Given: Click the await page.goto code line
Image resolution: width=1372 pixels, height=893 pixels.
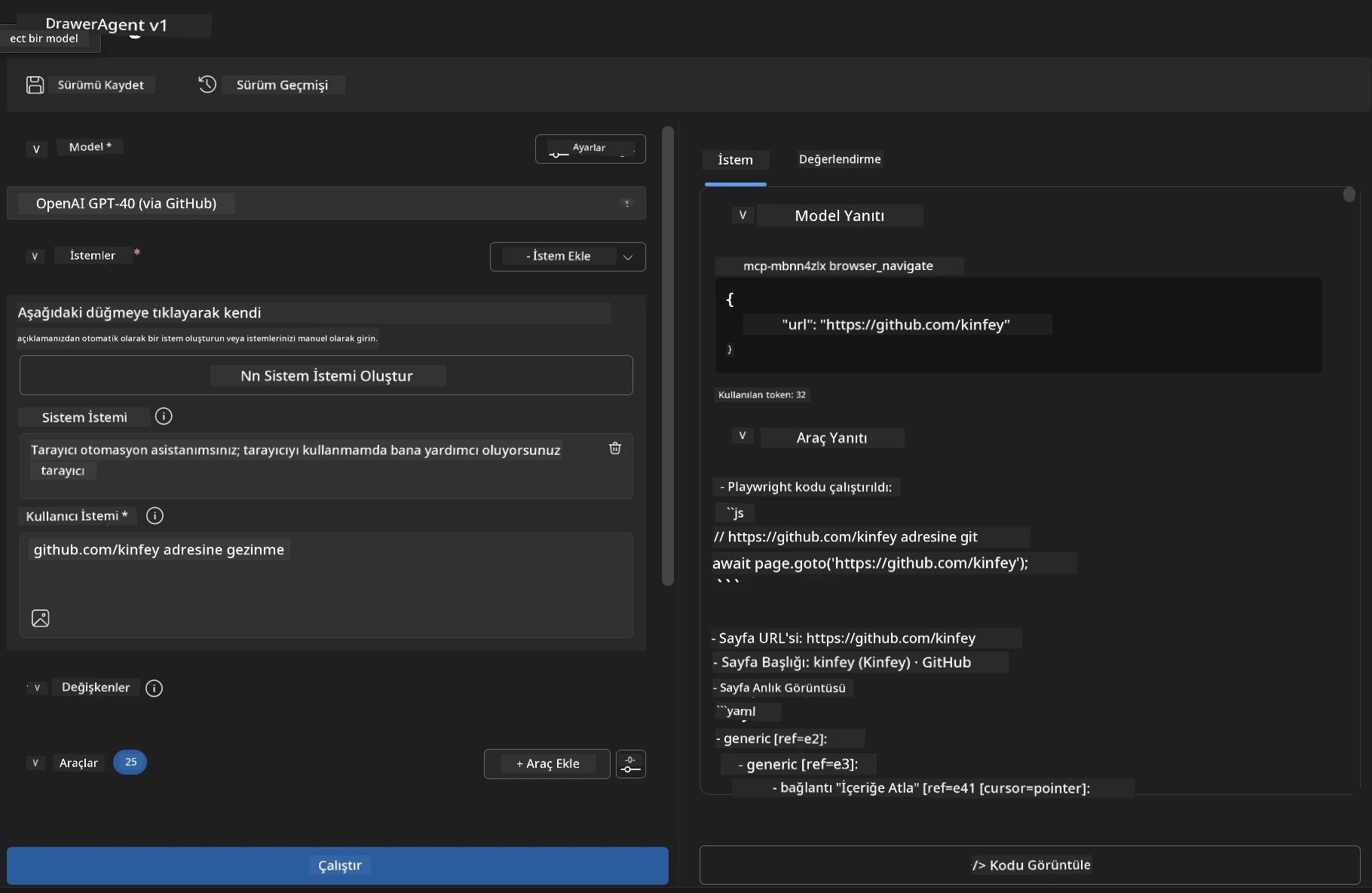Looking at the screenshot, I should click(871, 563).
